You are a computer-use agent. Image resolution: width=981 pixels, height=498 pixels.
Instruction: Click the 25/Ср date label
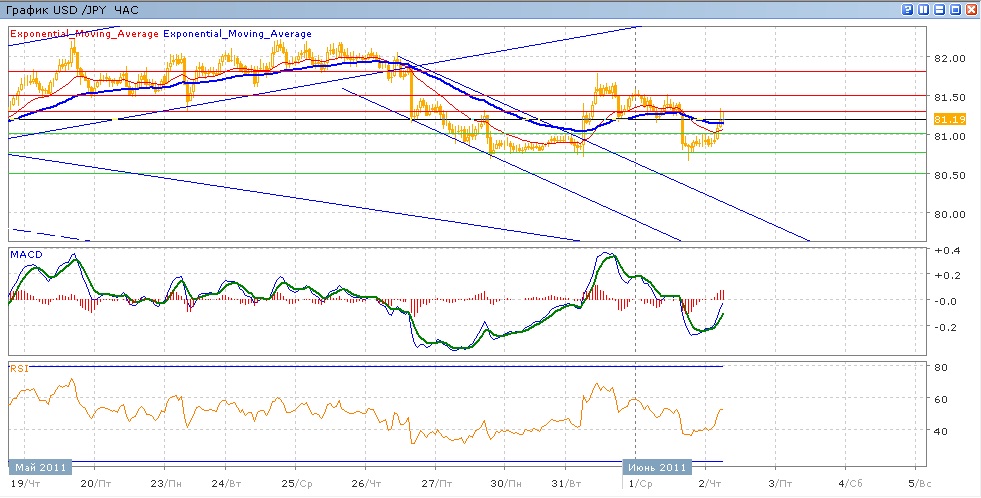pos(297,484)
